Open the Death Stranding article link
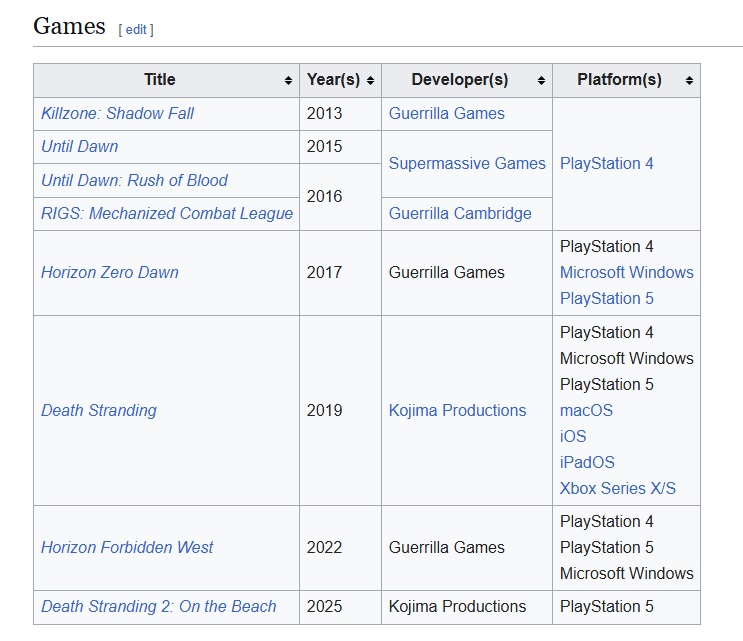The height and width of the screenshot is (641, 743). pos(99,410)
